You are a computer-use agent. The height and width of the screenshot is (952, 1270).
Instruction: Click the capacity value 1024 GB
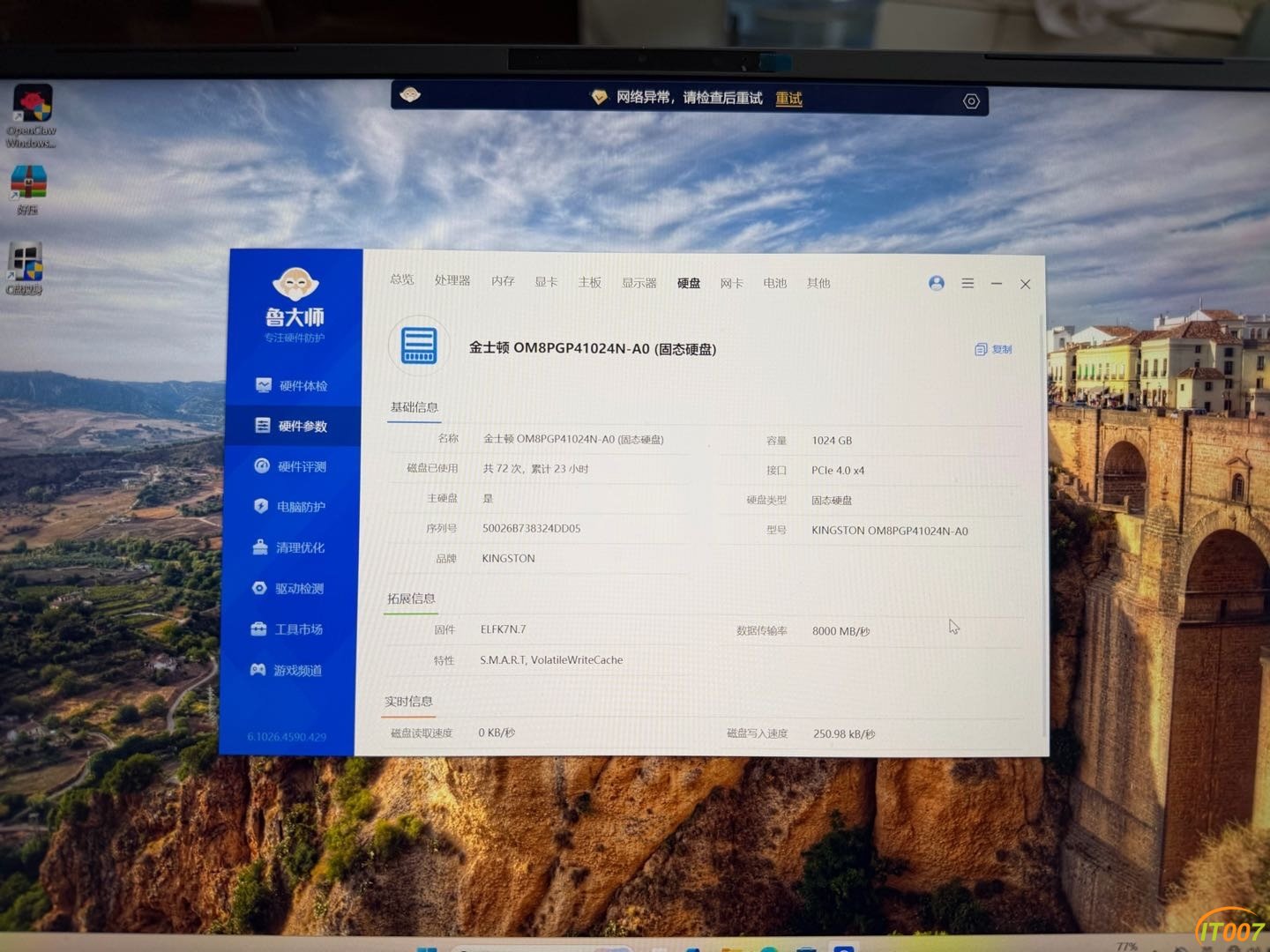click(x=832, y=441)
